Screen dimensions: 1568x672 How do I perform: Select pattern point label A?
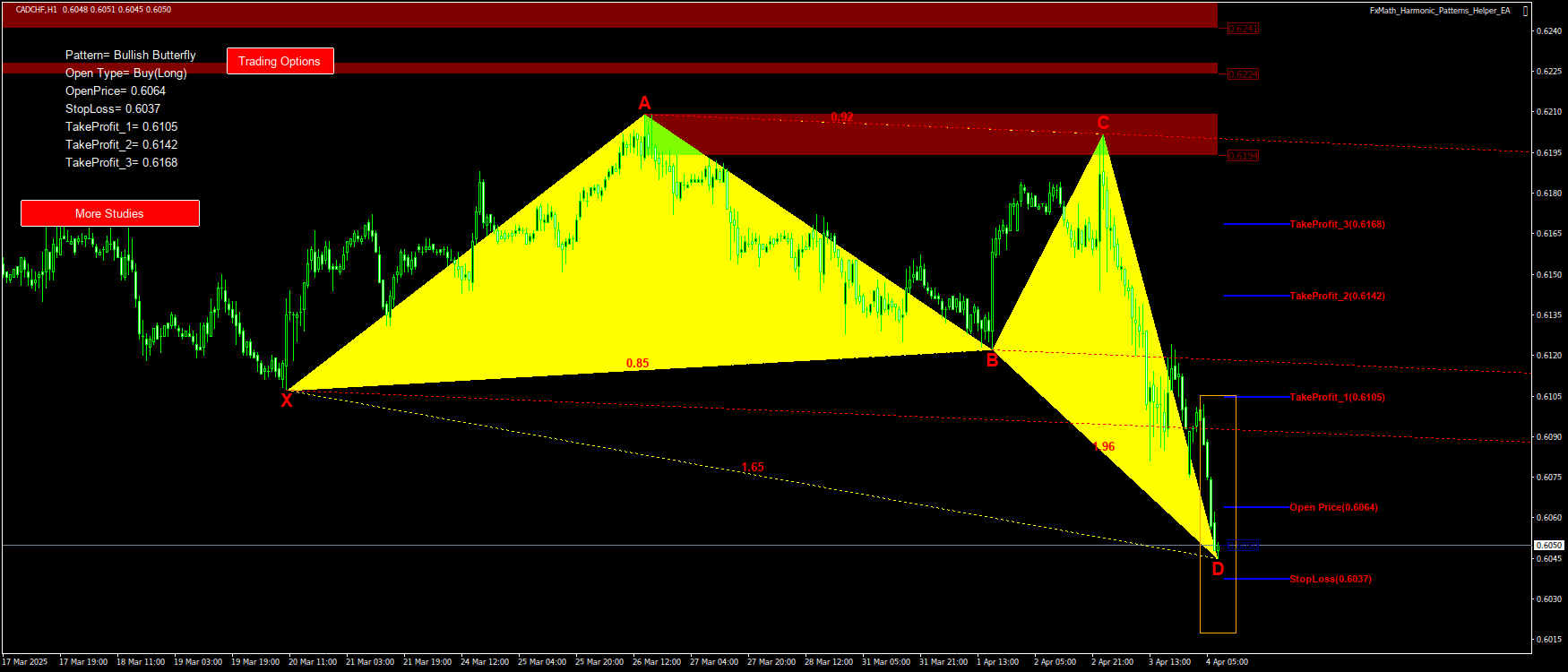coord(644,103)
